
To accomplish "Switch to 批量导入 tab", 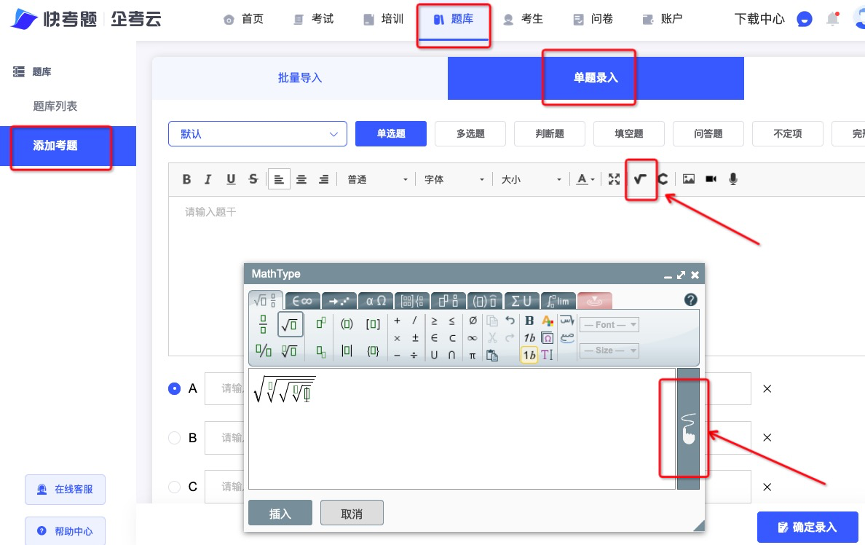I will [300, 78].
